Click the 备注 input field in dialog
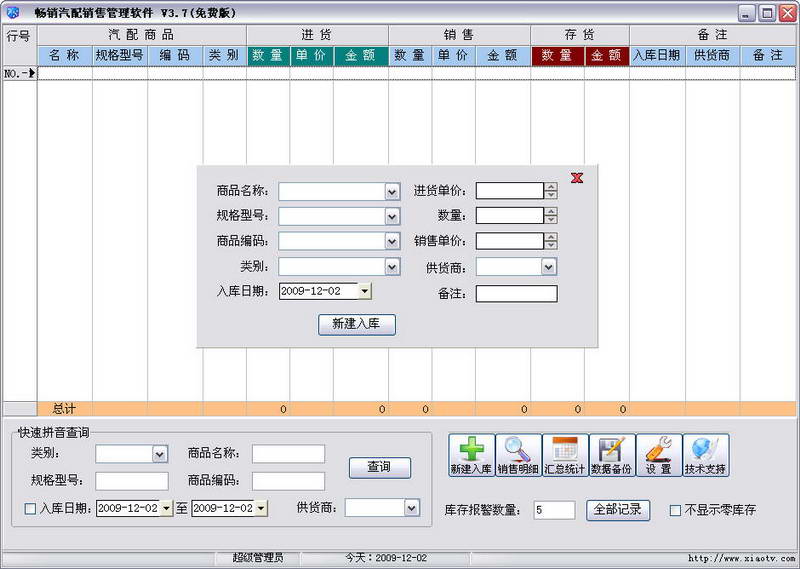 click(517, 293)
